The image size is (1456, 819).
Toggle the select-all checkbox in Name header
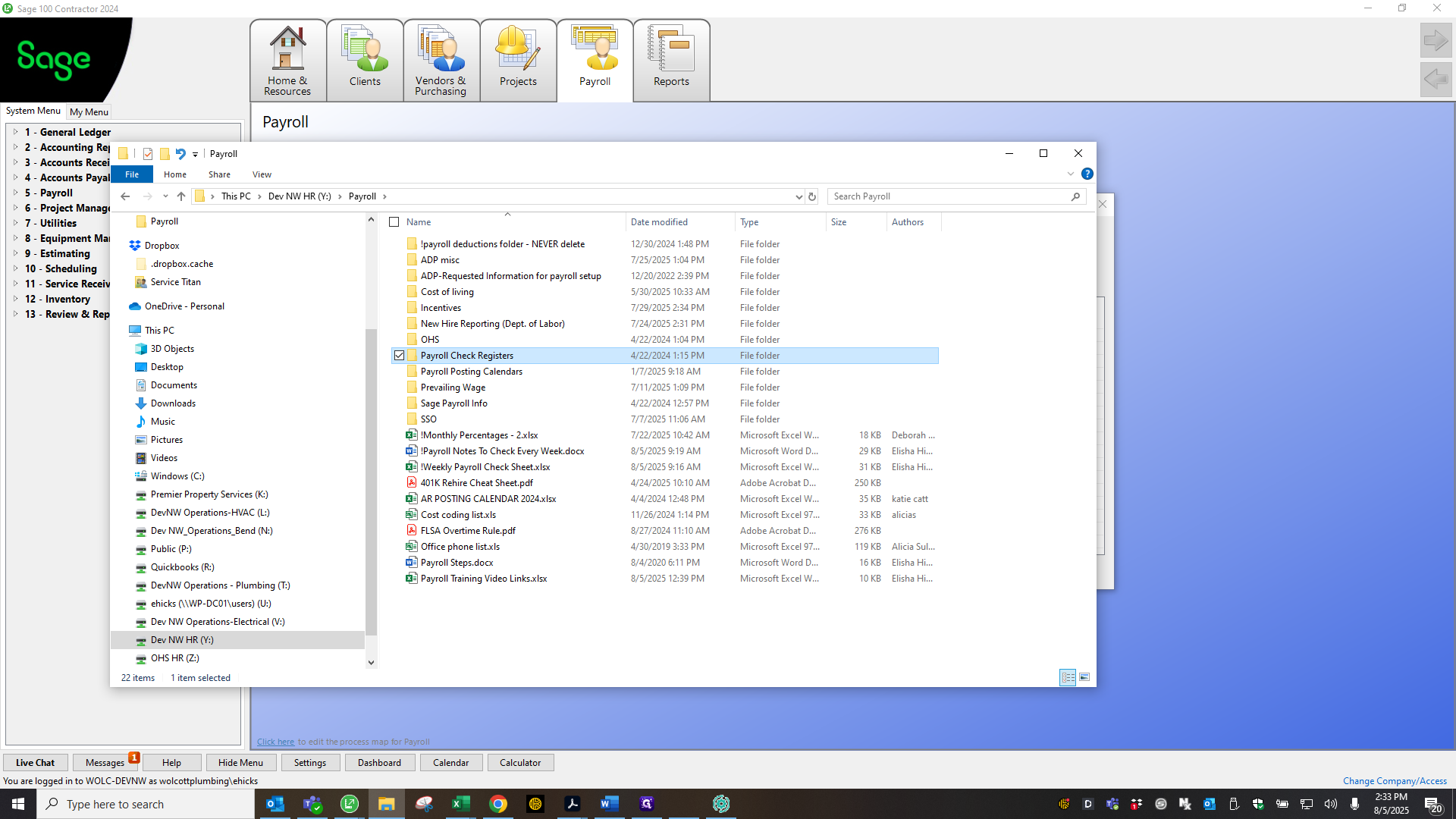click(x=394, y=222)
